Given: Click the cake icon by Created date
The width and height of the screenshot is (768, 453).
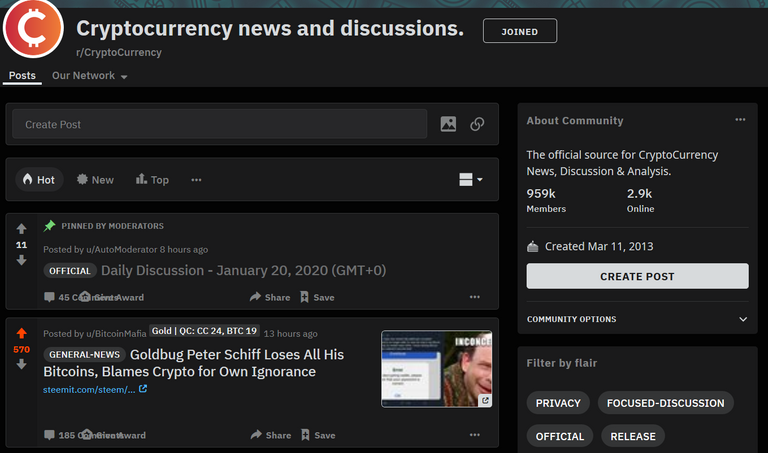Looking at the screenshot, I should 532,246.
